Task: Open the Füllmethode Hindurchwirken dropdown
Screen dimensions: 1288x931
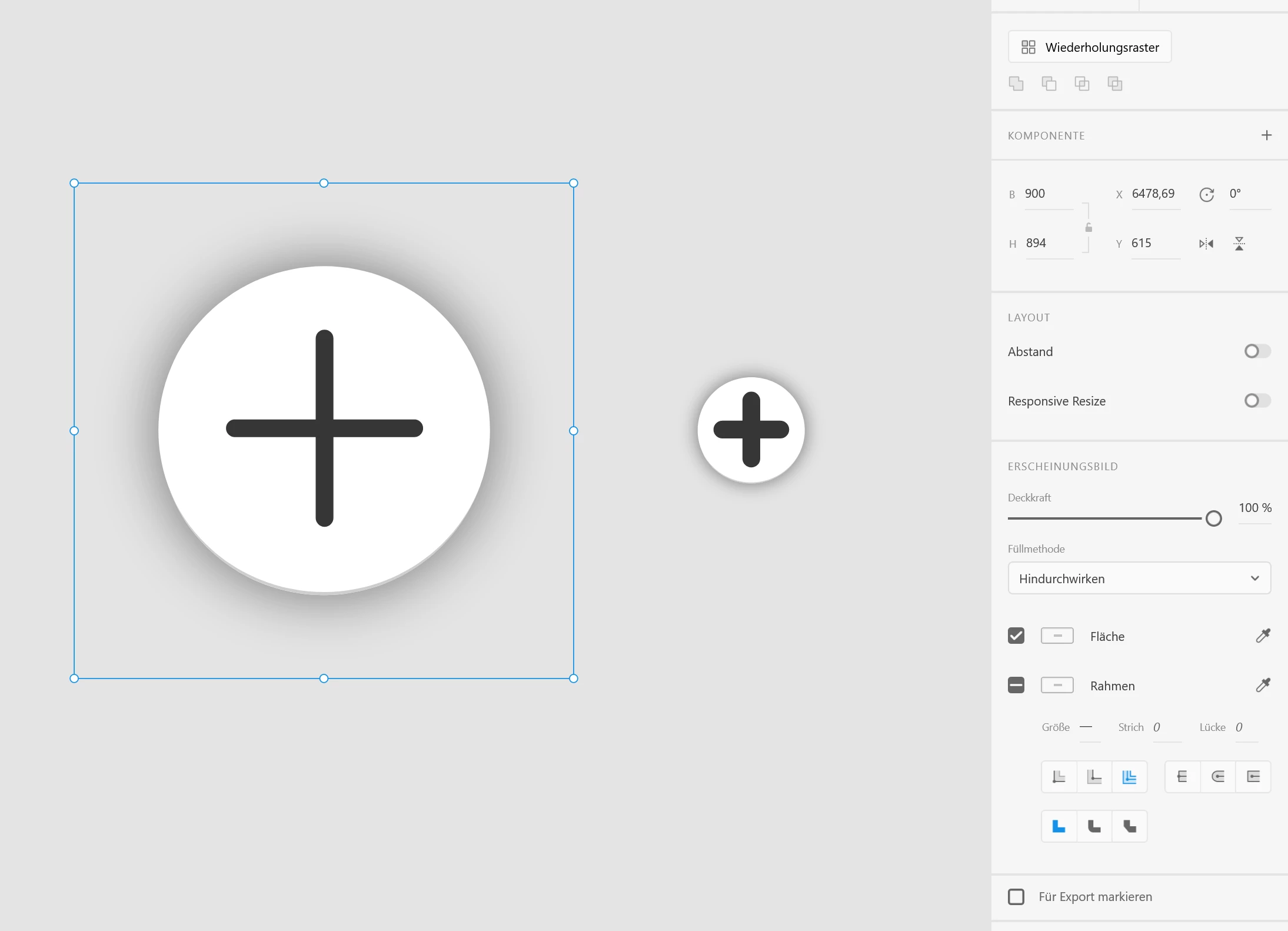Action: [1139, 578]
